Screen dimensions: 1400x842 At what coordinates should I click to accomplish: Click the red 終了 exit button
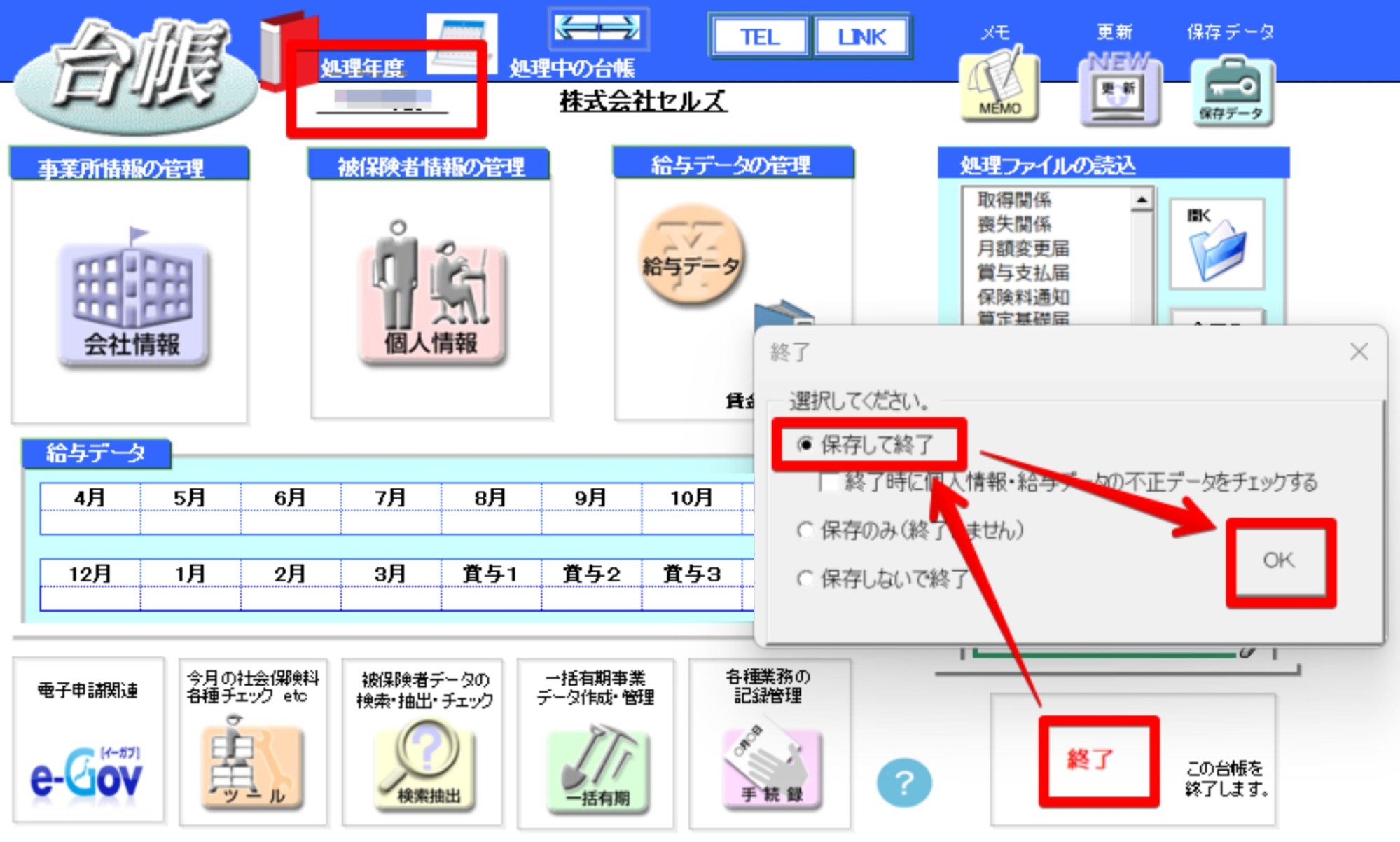click(x=1097, y=760)
